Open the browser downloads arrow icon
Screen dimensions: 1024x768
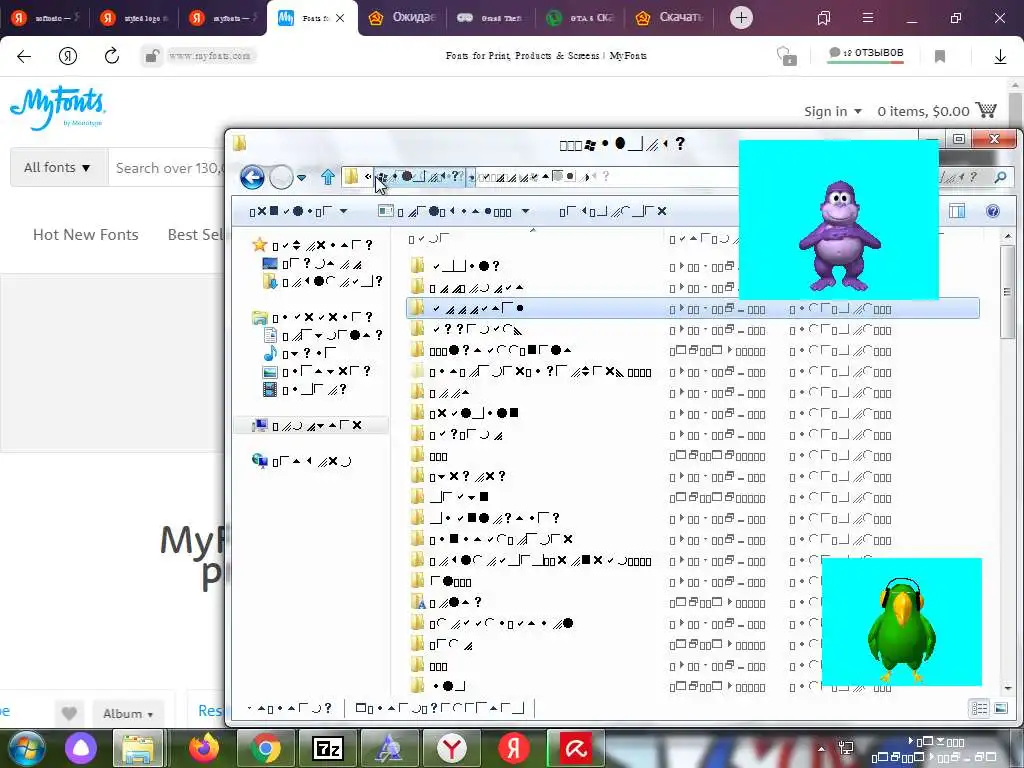[x=1000, y=56]
